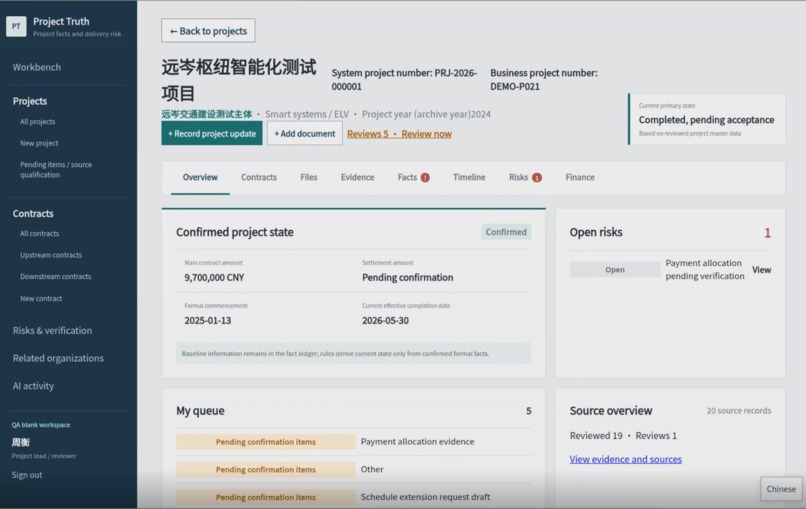
Task: Click Add document button
Action: [305, 133]
